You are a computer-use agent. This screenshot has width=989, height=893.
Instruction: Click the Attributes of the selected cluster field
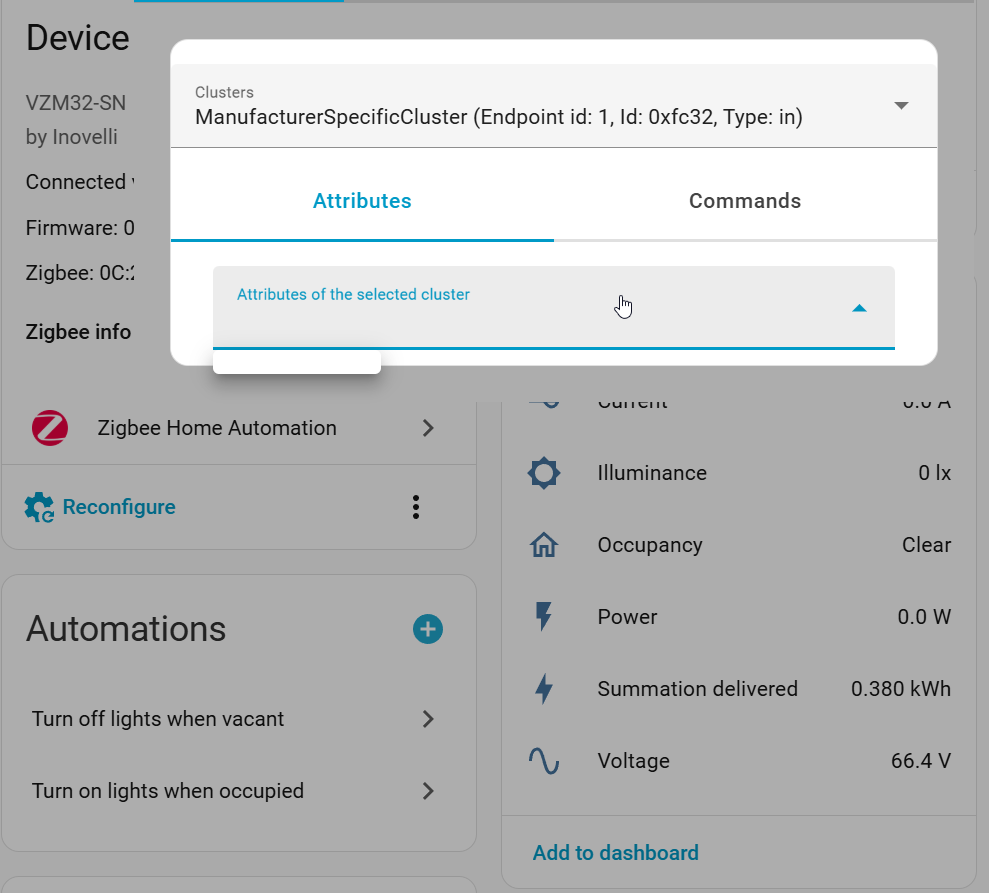(x=520, y=308)
